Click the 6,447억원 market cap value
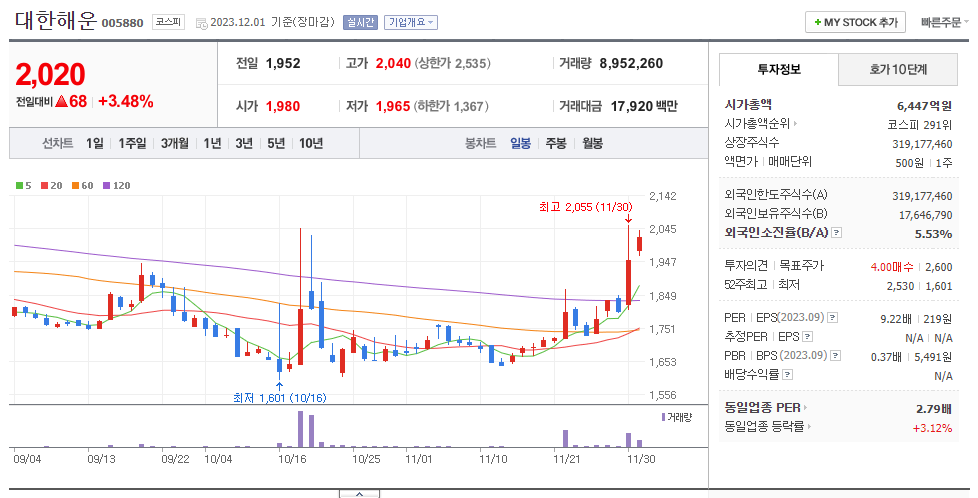978x498 pixels. [924, 106]
